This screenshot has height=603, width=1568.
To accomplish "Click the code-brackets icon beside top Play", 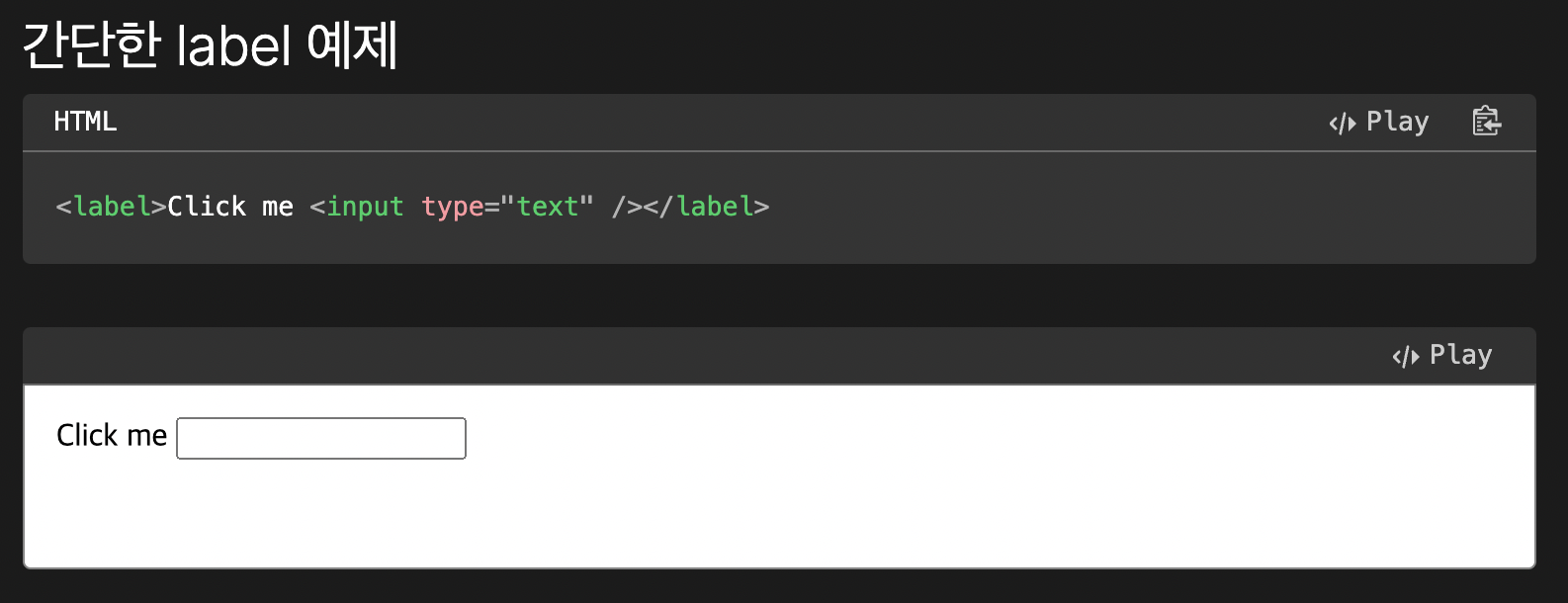I will (x=1342, y=124).
